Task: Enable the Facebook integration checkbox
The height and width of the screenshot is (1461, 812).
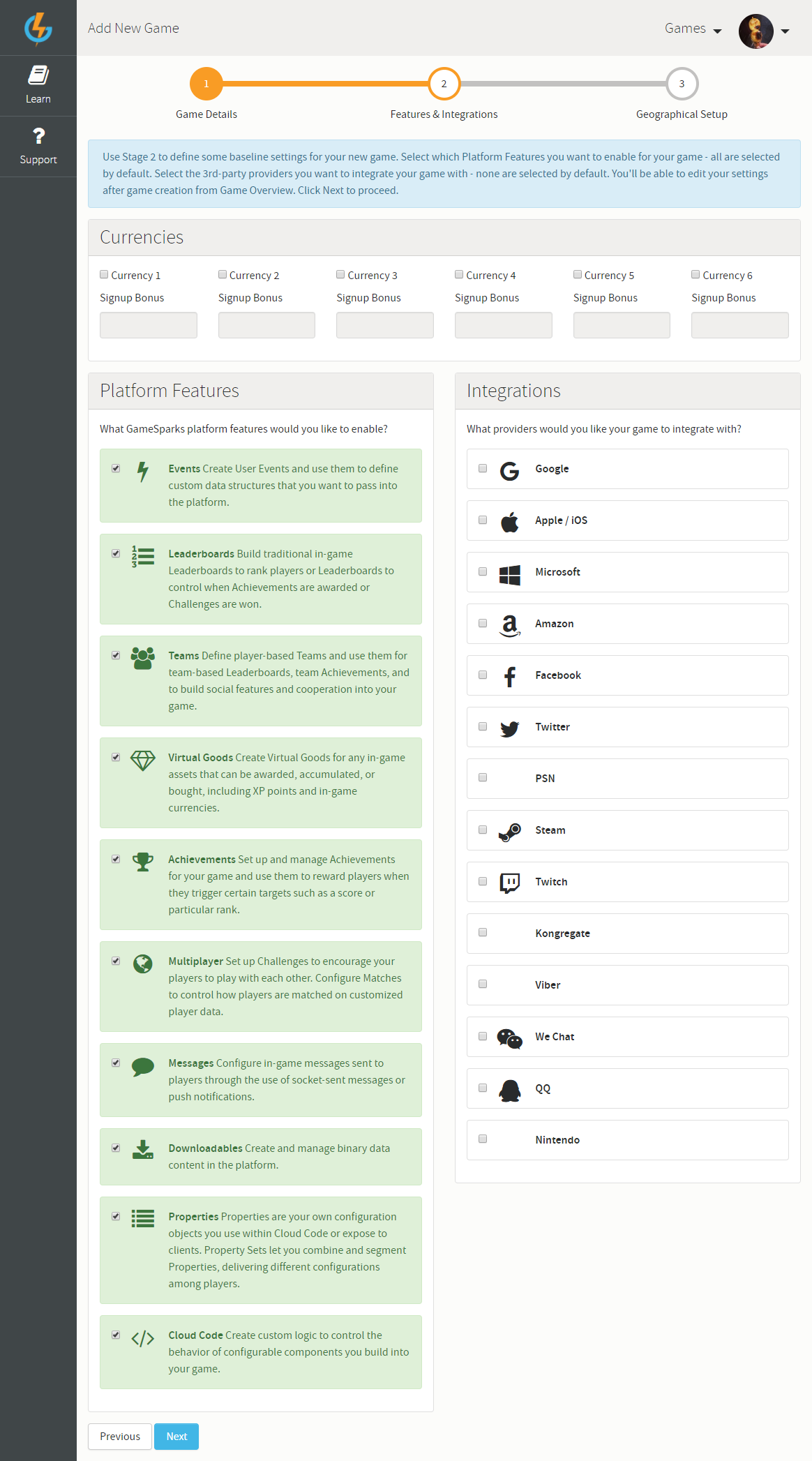Action: pos(483,675)
